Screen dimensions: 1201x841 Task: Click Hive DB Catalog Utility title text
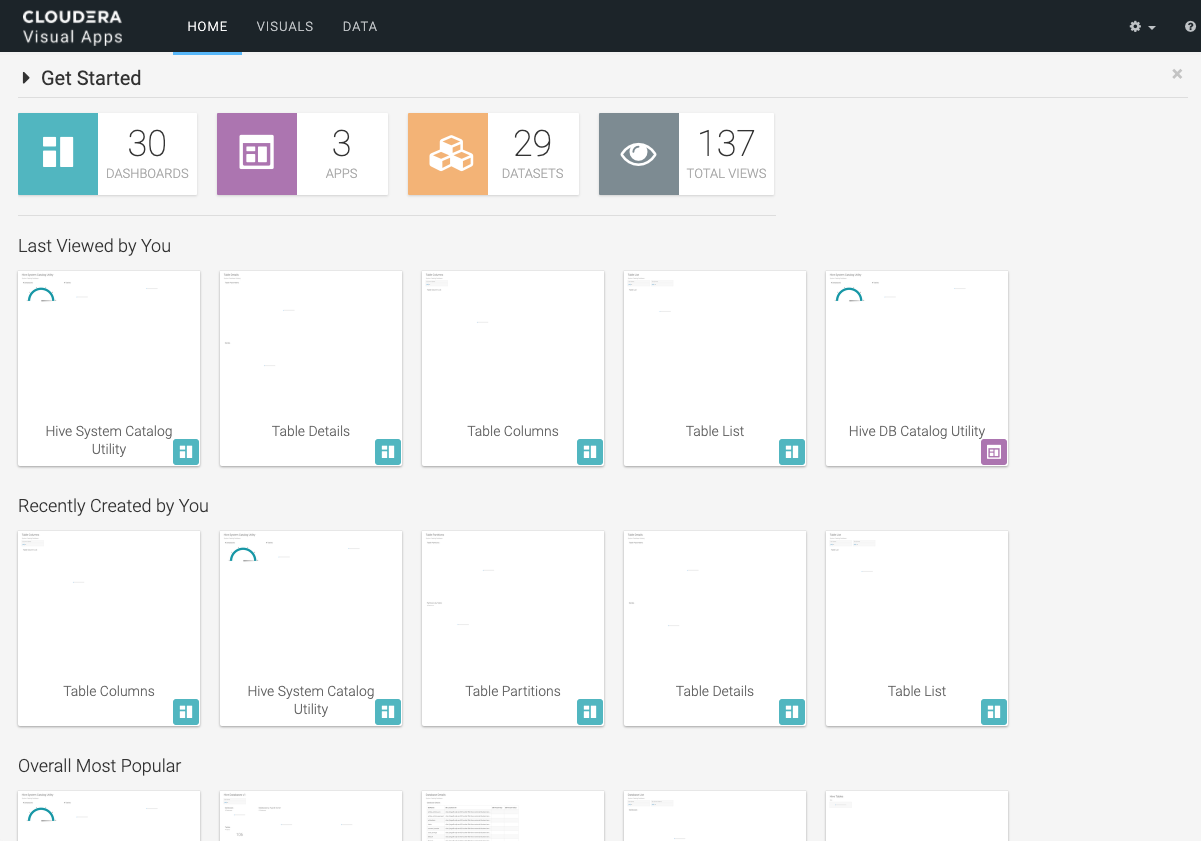pos(917,431)
